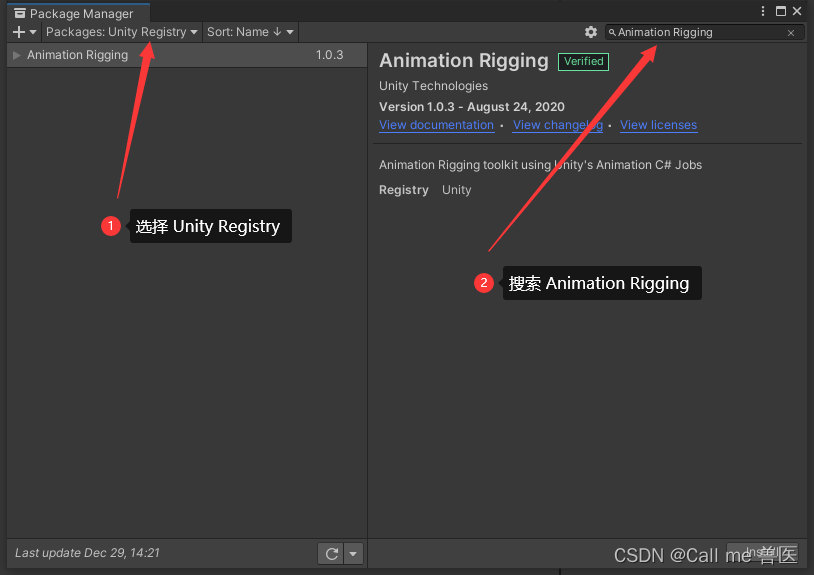814x575 pixels.
Task: Expand the Animation Rigging package row
Action: point(17,55)
